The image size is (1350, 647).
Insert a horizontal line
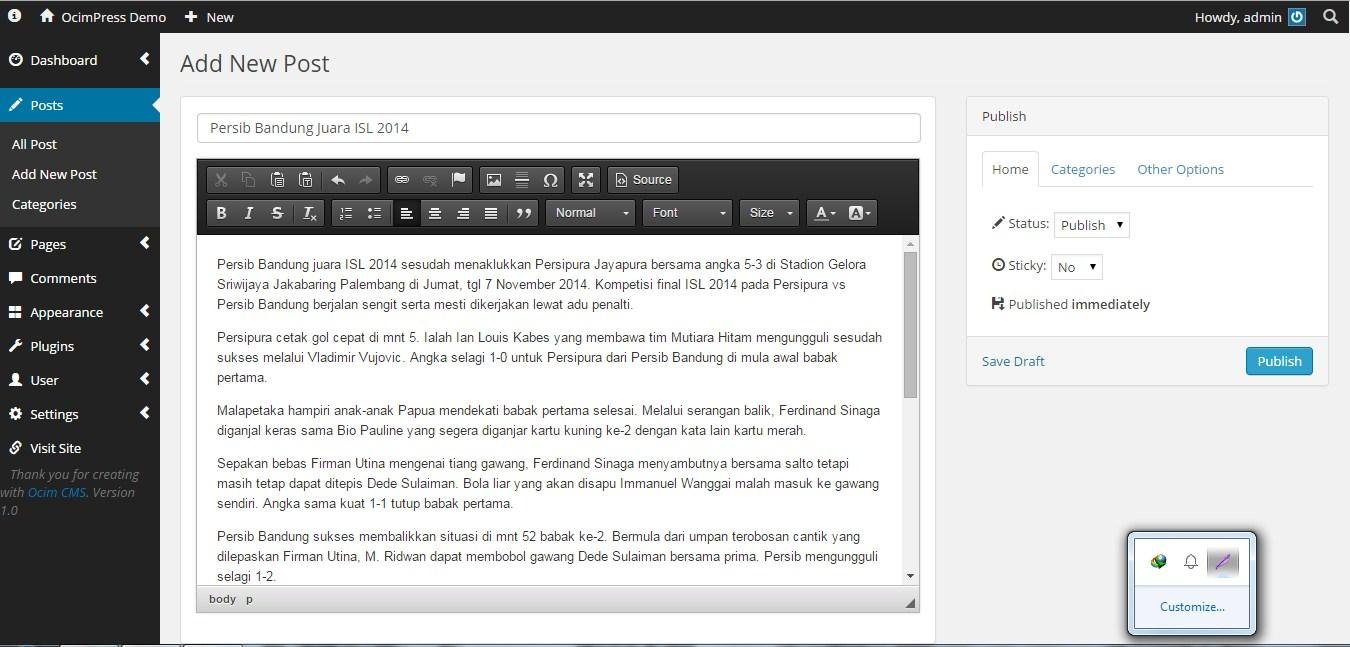pyautogui.click(x=522, y=180)
